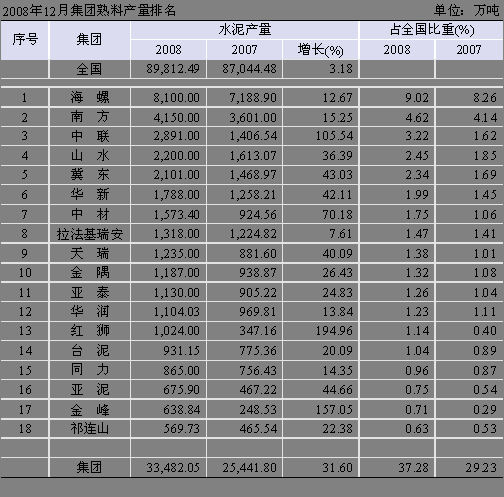Click the 2008年12月集团熟料产量排名 title

(89, 11)
